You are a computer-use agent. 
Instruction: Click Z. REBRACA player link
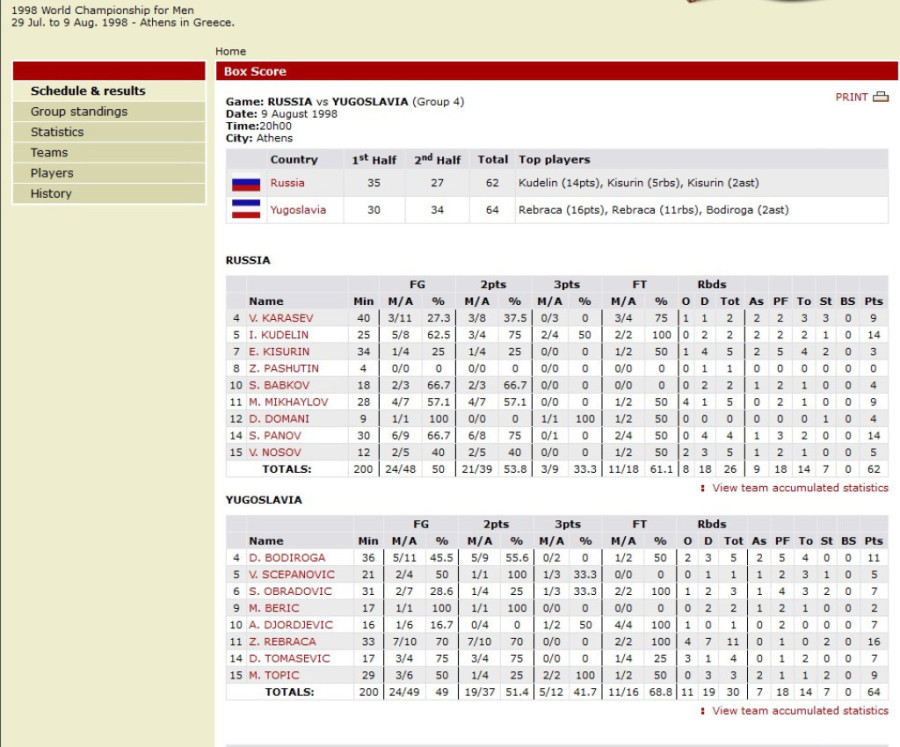282,642
